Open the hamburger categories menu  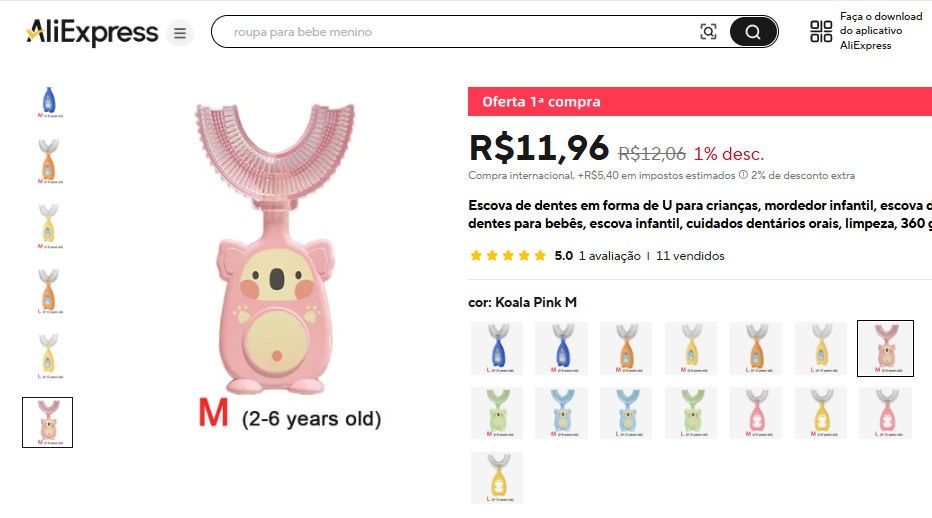(180, 33)
